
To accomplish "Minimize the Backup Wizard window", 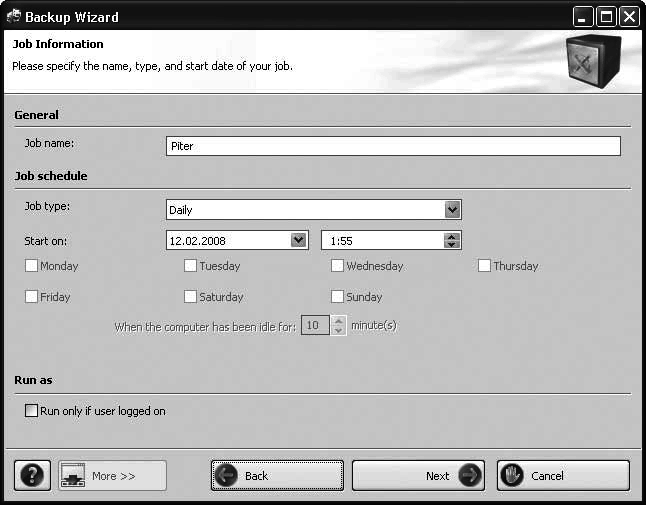I will (x=583, y=17).
